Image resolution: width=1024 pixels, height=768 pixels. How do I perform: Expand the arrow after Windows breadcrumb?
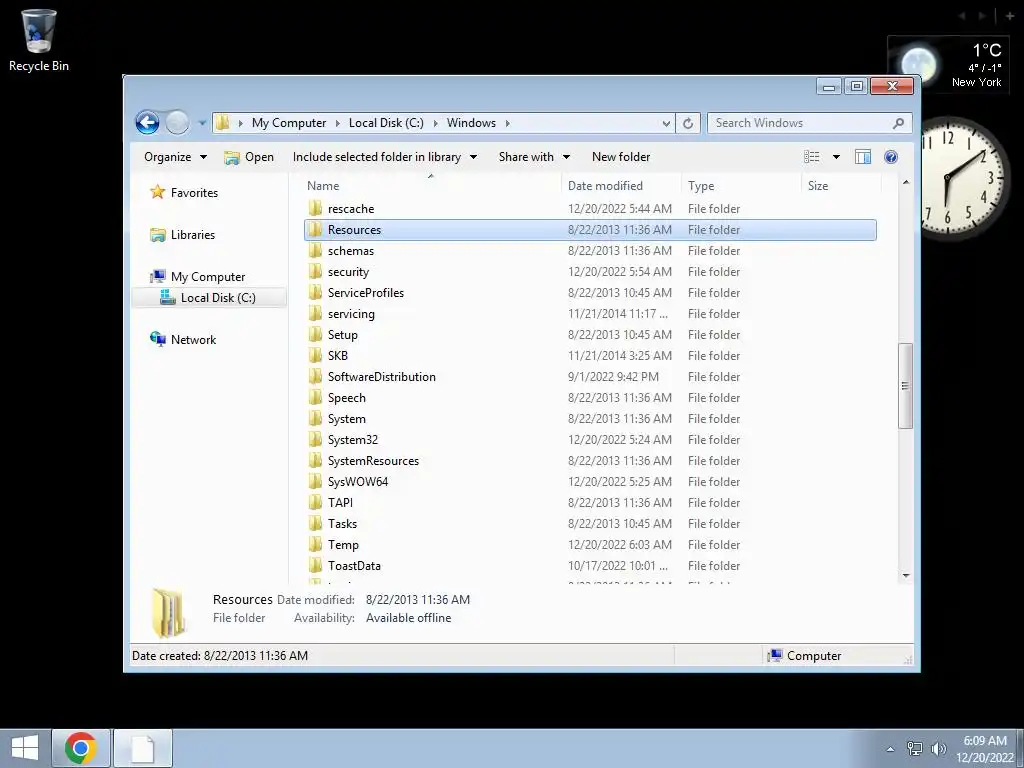click(x=507, y=123)
